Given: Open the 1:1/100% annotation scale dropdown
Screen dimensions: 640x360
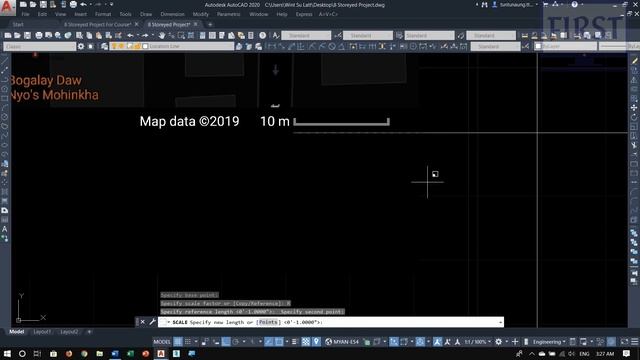Looking at the screenshot, I should click(478, 342).
